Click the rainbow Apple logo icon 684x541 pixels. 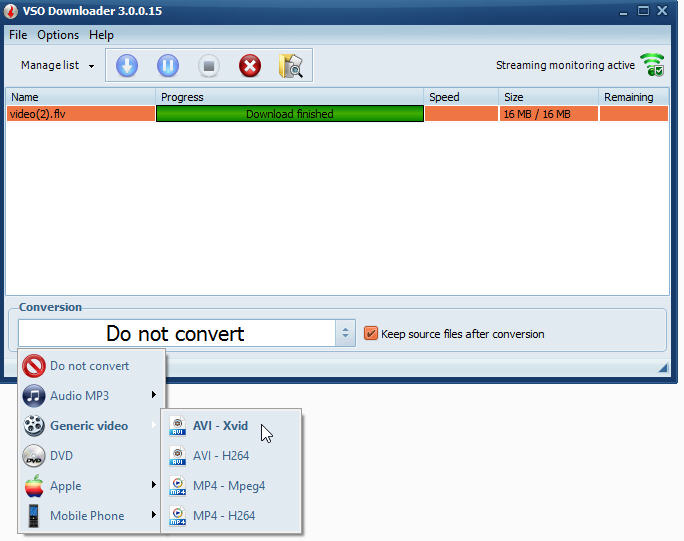click(x=34, y=486)
